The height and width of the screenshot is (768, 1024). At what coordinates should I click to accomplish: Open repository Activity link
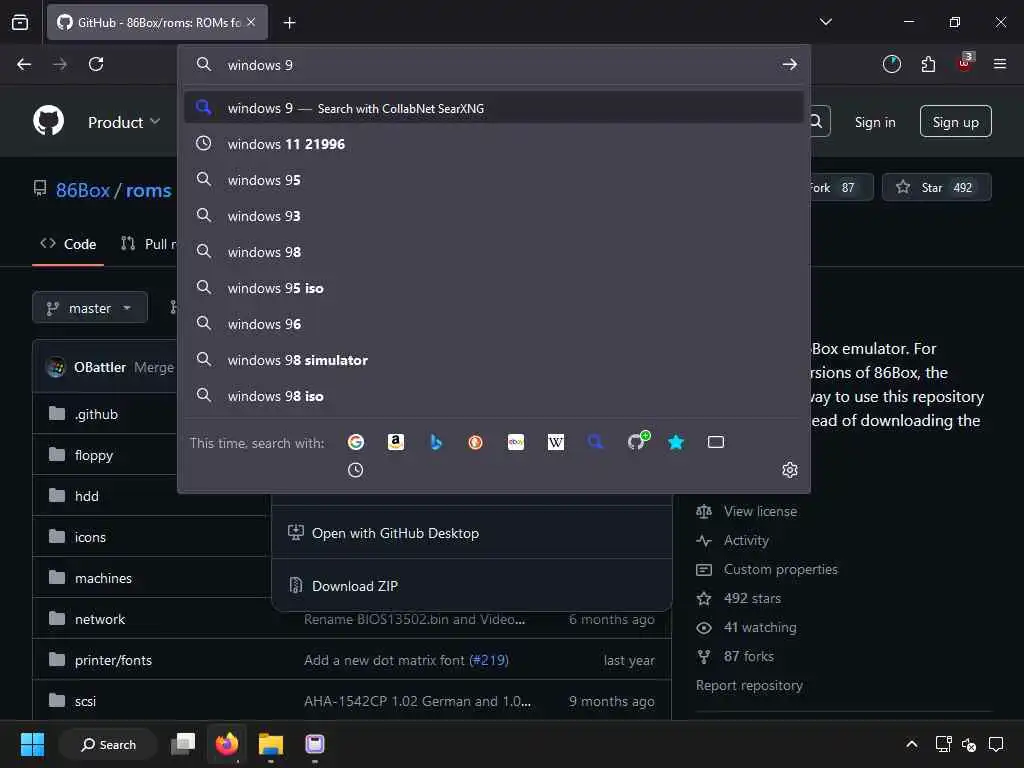tap(746, 540)
